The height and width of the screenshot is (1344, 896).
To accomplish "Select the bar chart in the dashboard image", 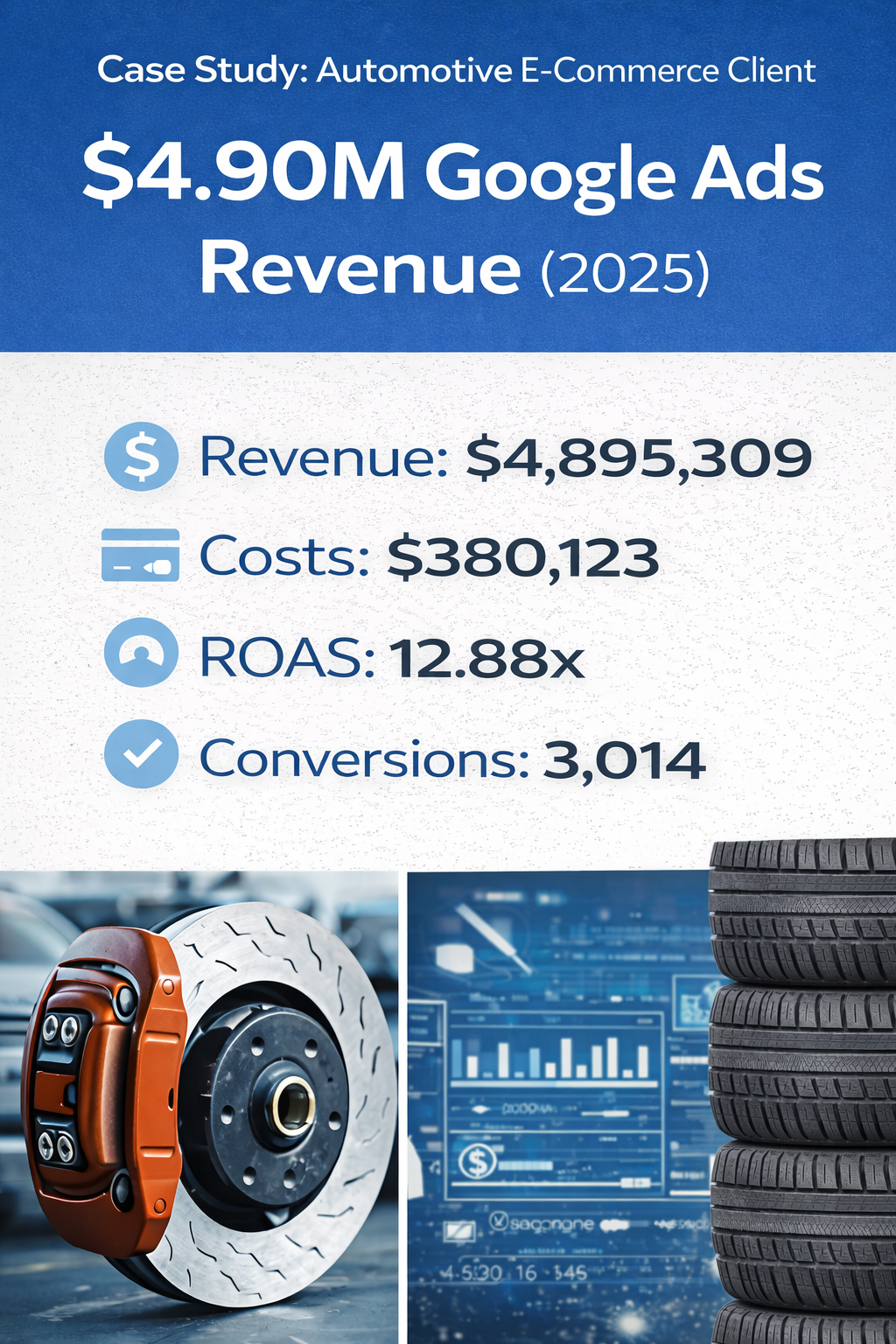I will pos(551,1057).
